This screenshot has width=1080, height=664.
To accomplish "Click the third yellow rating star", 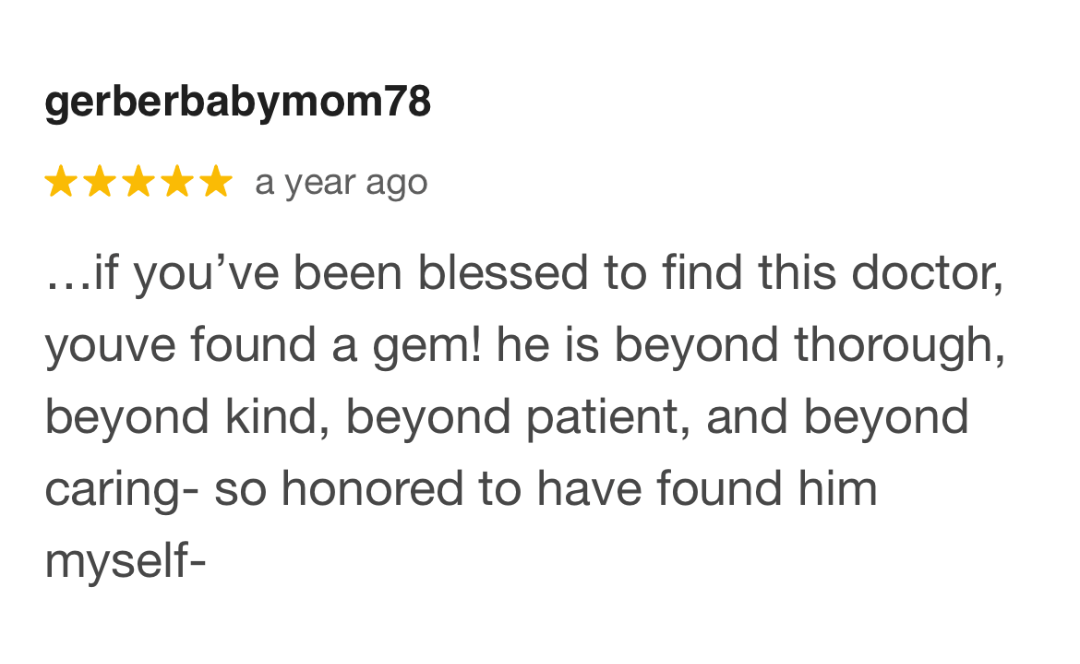I will tap(138, 182).
